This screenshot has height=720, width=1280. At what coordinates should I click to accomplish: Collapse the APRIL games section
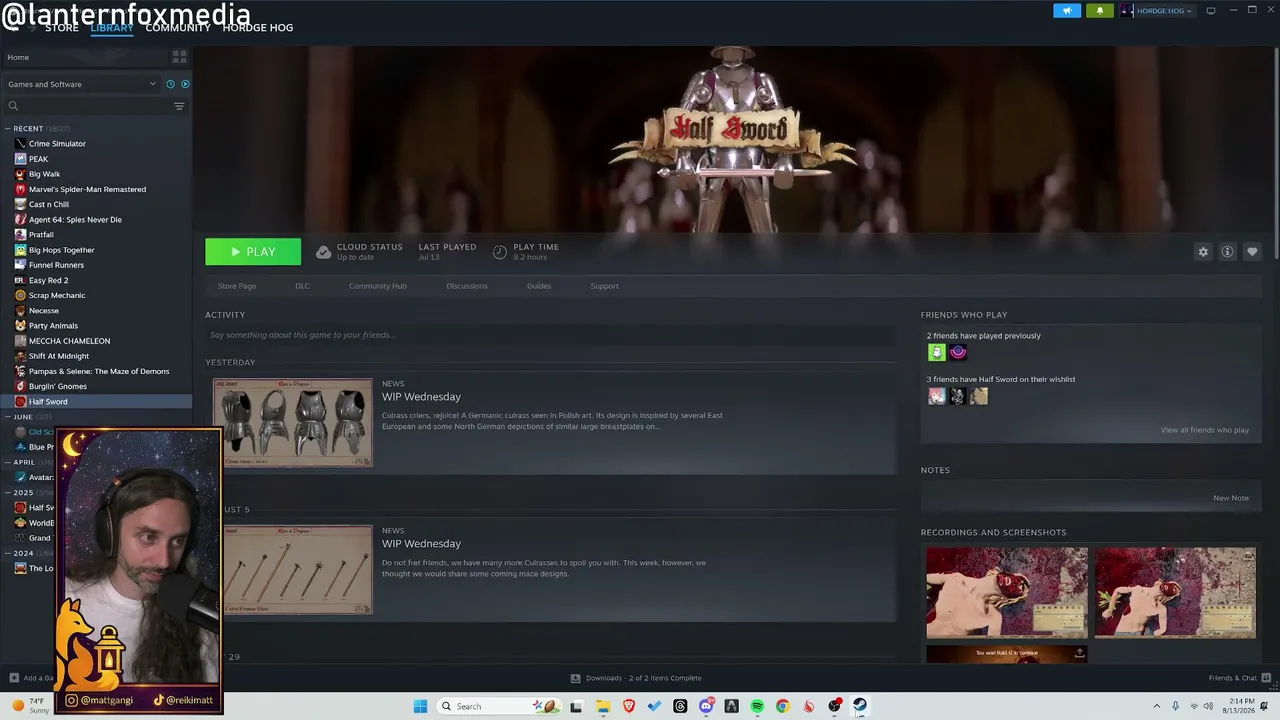coord(8,462)
